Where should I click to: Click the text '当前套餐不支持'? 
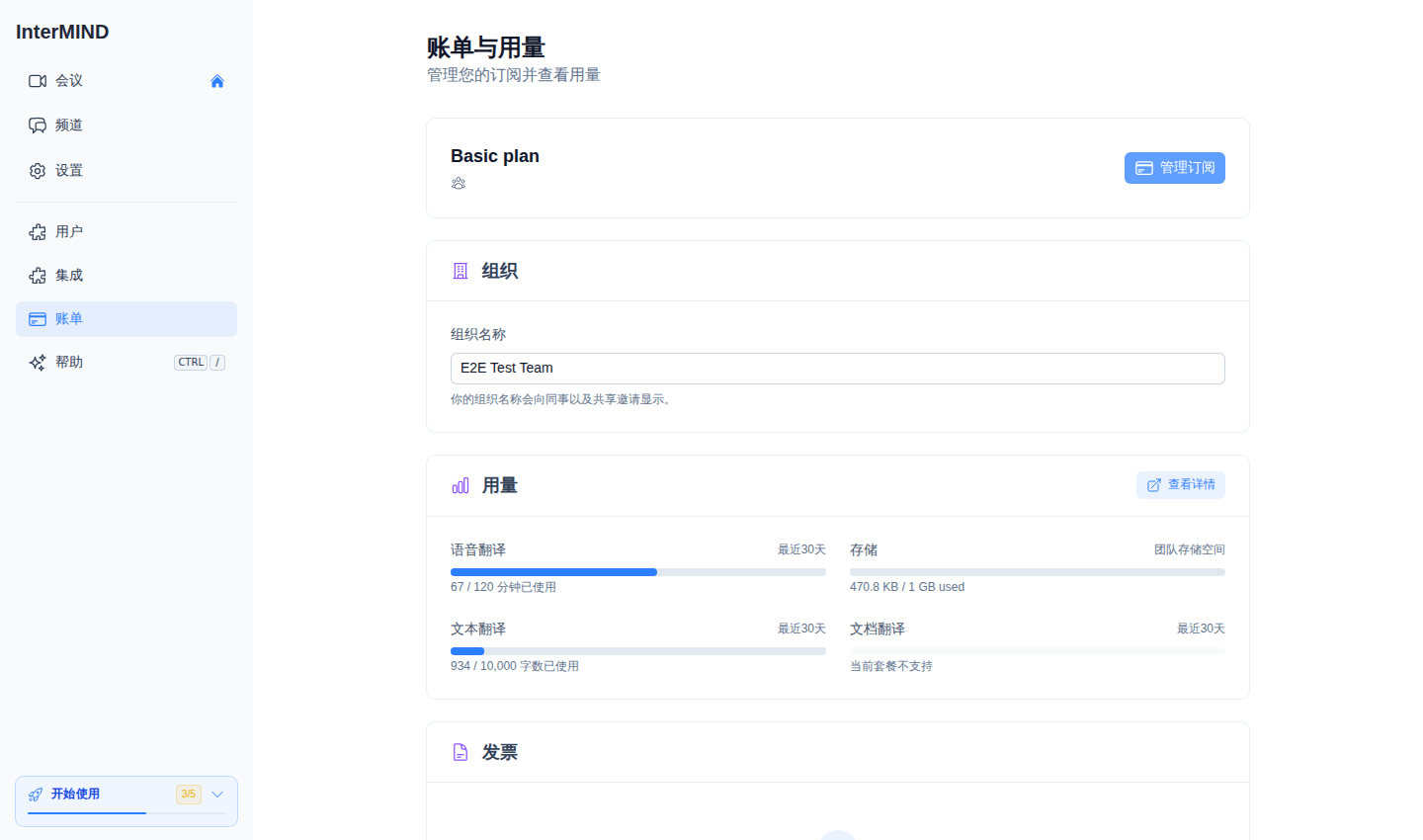891,666
